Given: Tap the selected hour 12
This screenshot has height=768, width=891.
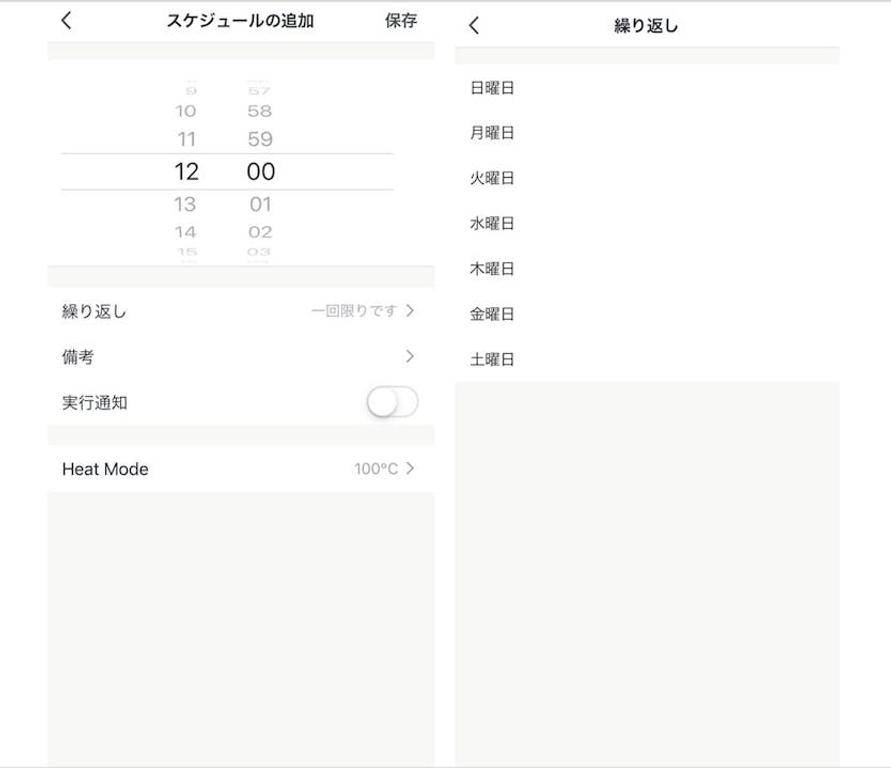Looking at the screenshot, I should (185, 171).
